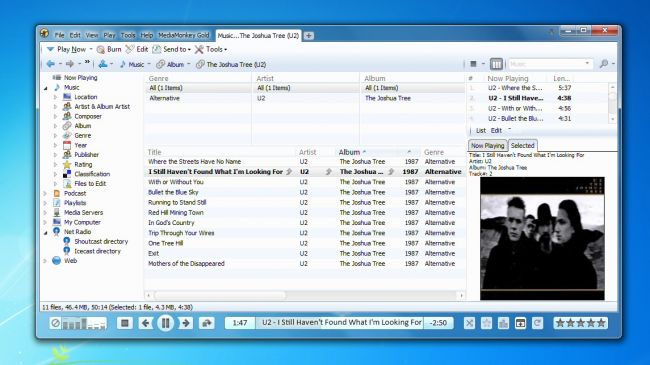This screenshot has width=650, height=365.
Task: Open the Tools toolbar dropdown
Action: tap(226, 50)
